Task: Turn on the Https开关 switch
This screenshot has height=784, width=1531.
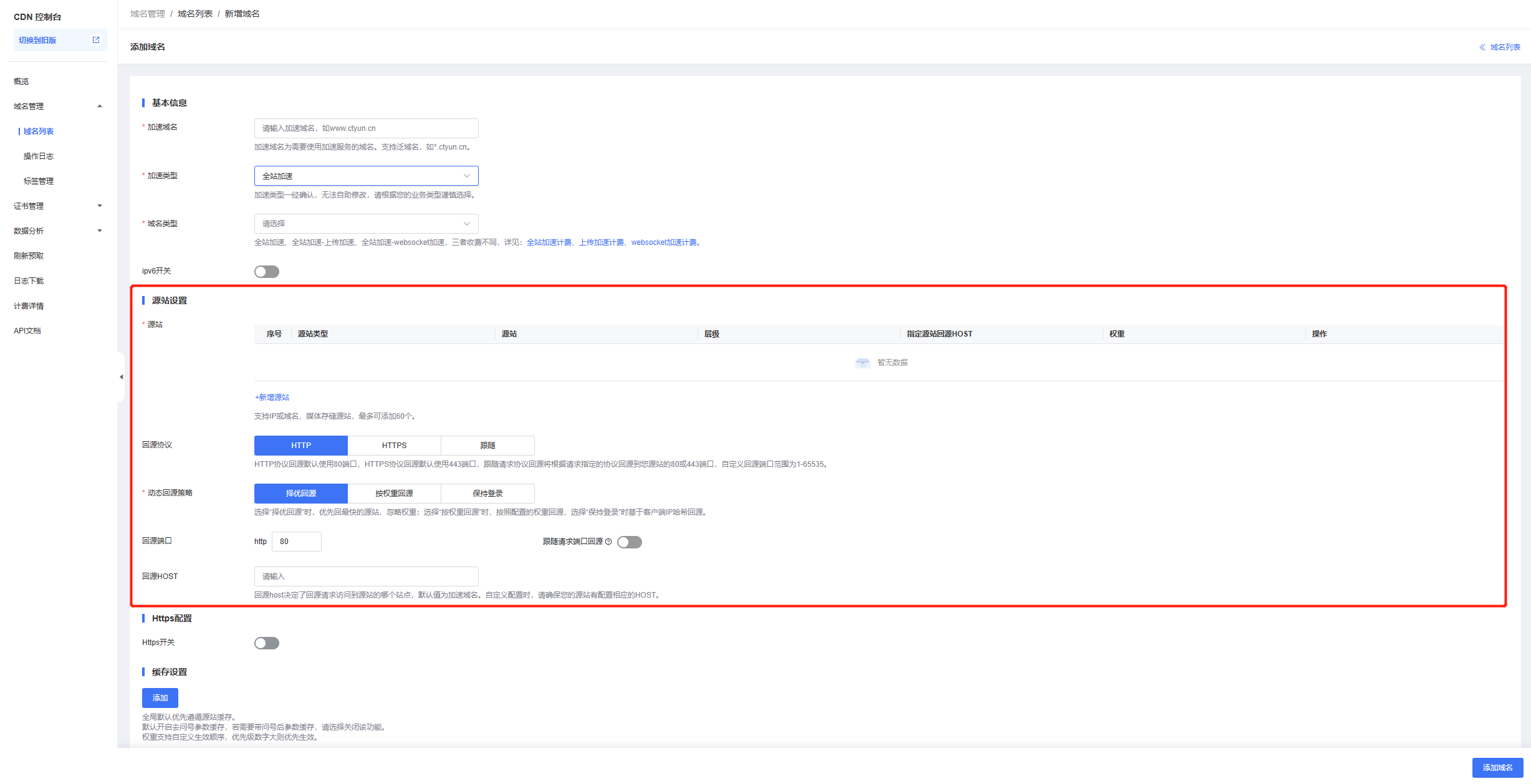Action: [267, 643]
